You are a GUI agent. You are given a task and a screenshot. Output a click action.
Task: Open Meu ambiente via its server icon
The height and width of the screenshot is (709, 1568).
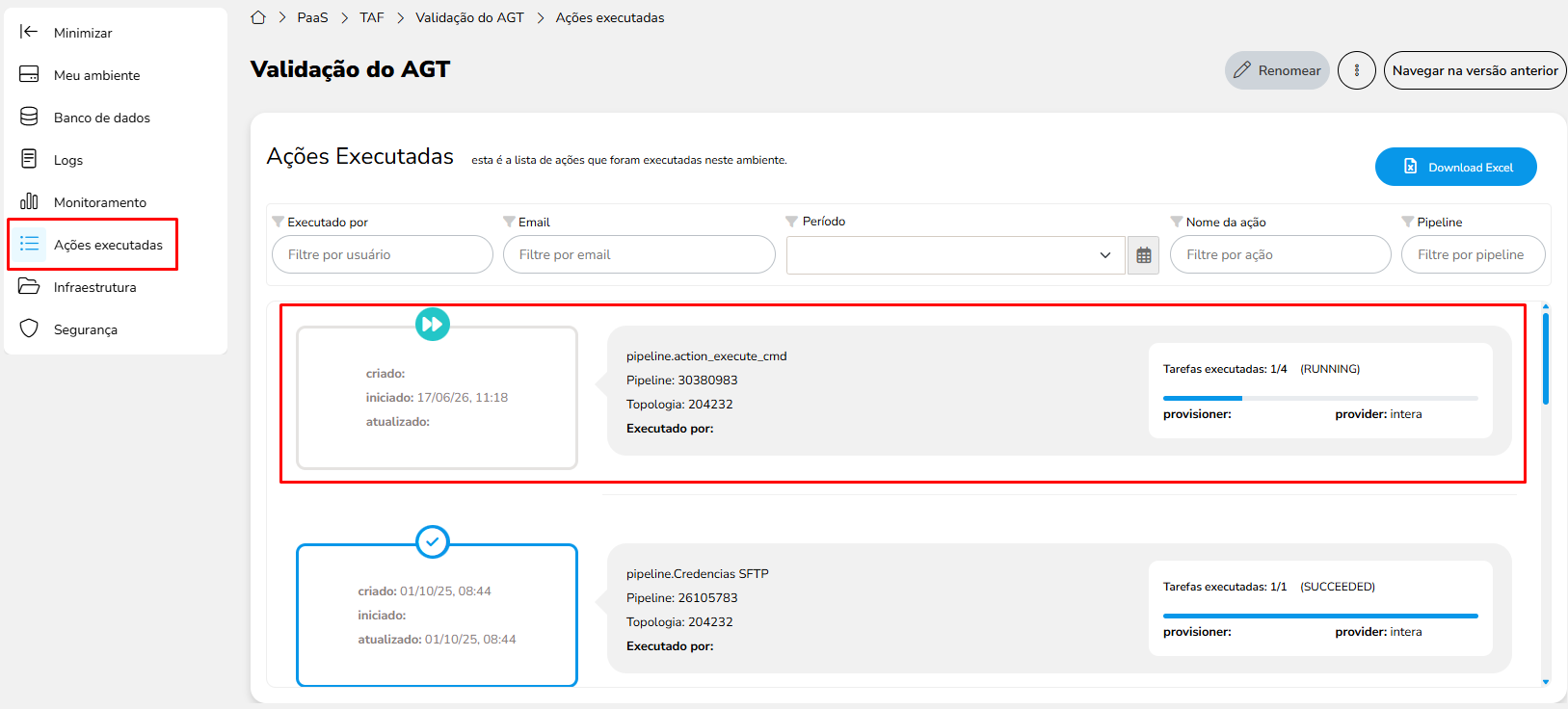click(x=29, y=74)
